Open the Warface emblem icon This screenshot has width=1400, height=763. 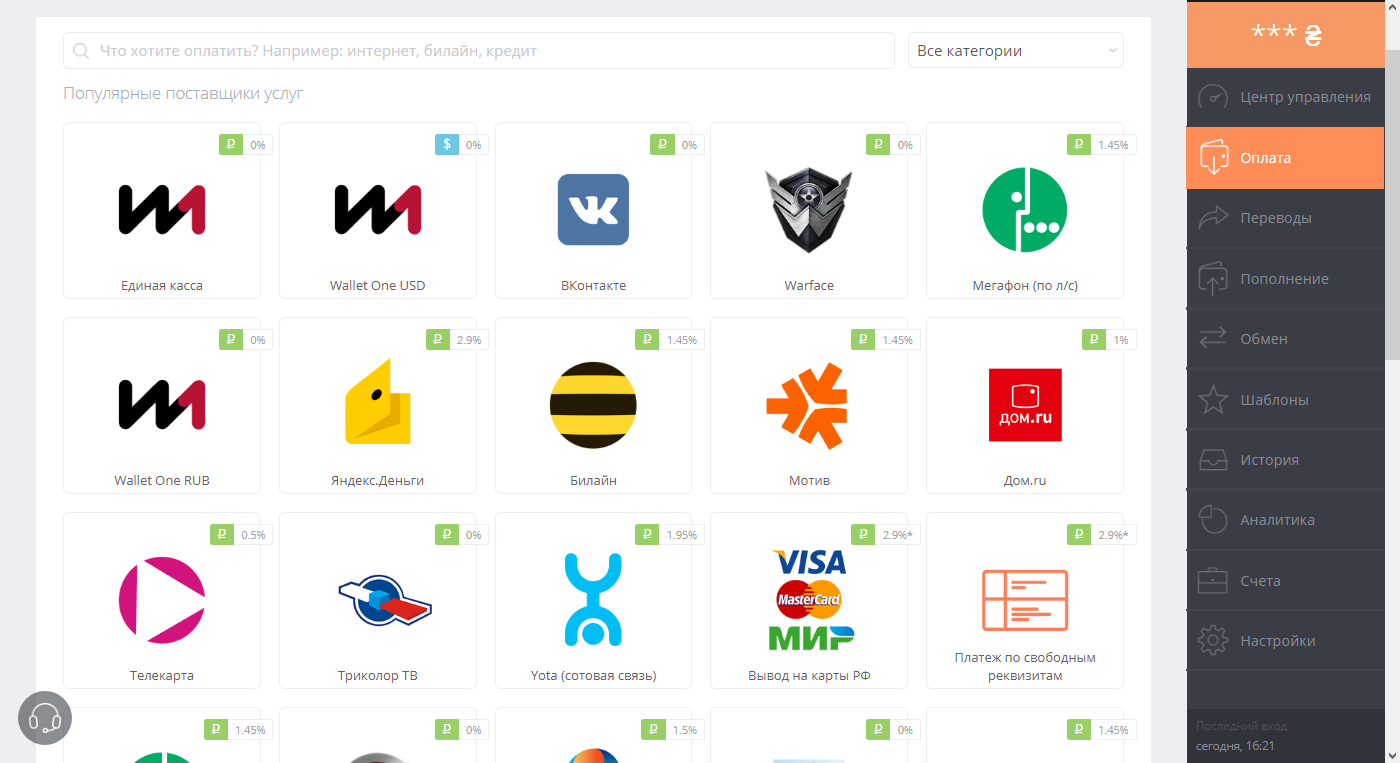(x=809, y=210)
